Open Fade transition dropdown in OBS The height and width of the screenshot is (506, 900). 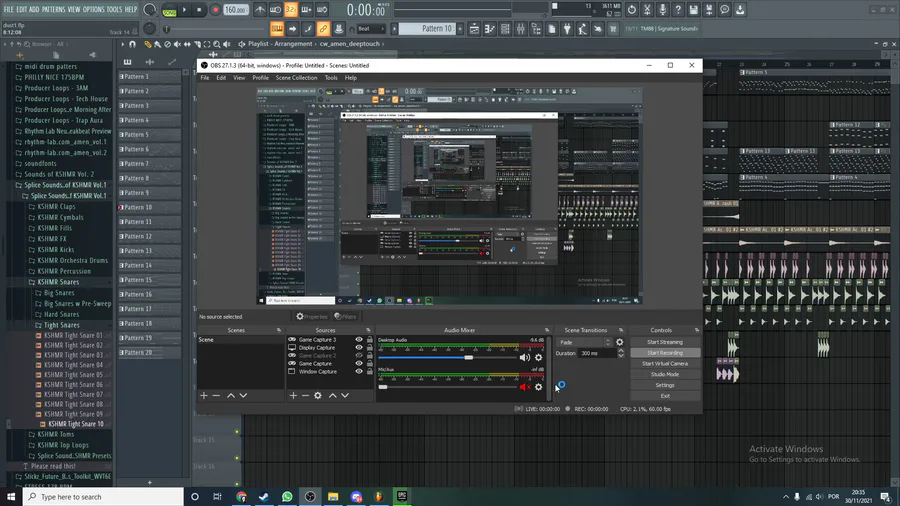click(585, 342)
